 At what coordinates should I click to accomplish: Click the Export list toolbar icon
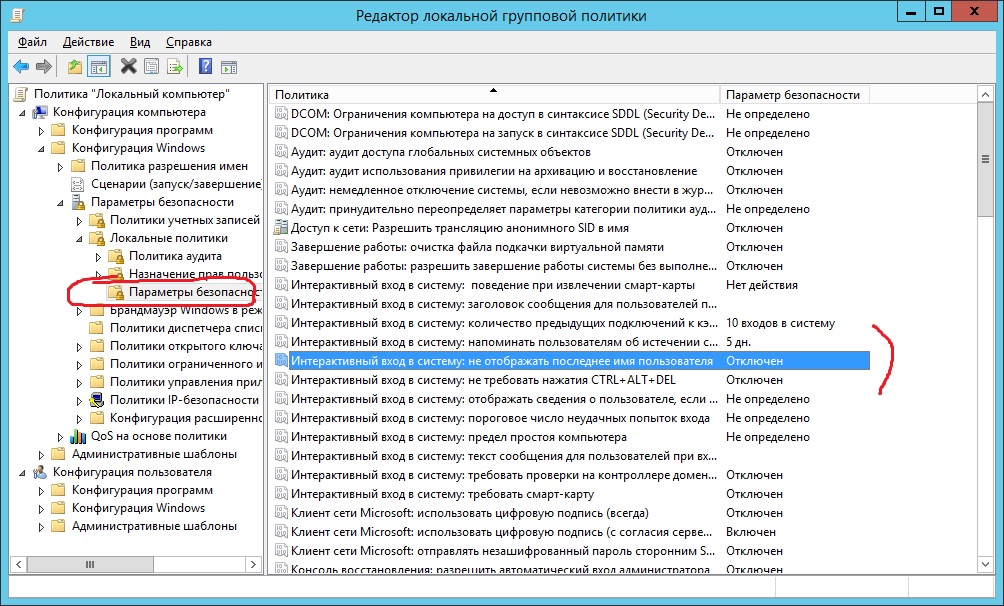pyautogui.click(x=175, y=67)
